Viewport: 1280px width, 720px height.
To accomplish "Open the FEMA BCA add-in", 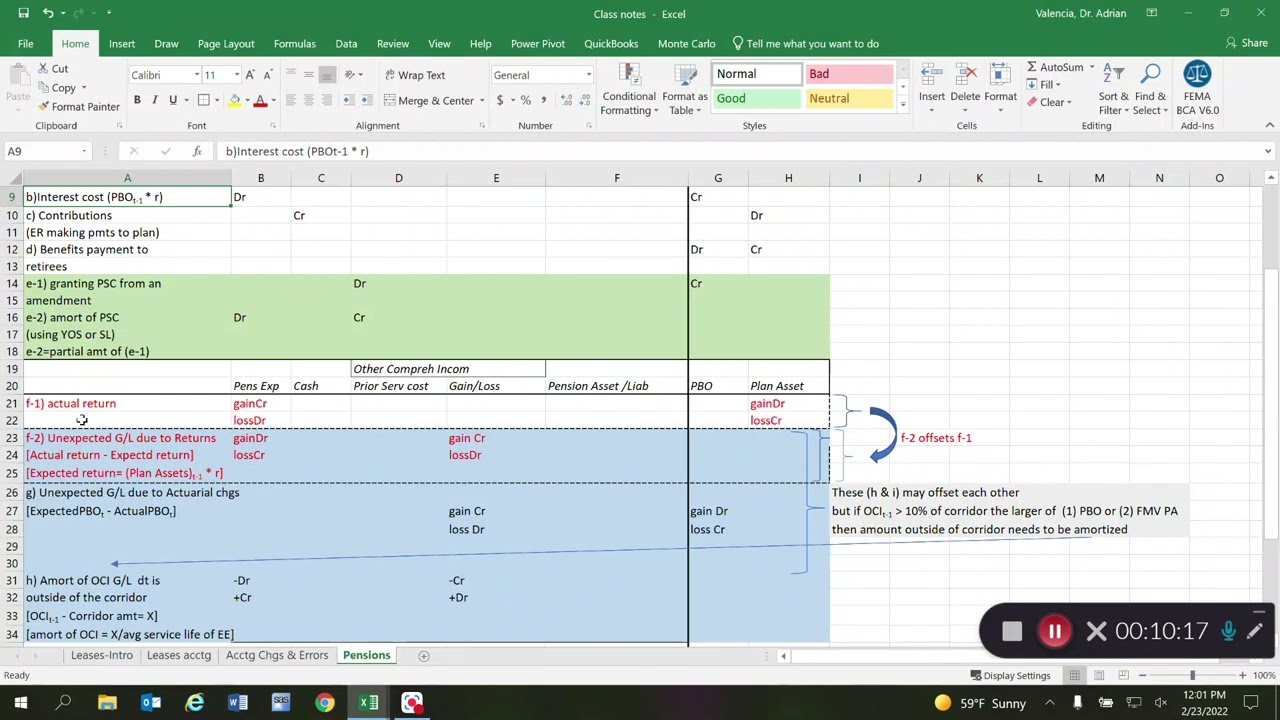I will 1197,90.
